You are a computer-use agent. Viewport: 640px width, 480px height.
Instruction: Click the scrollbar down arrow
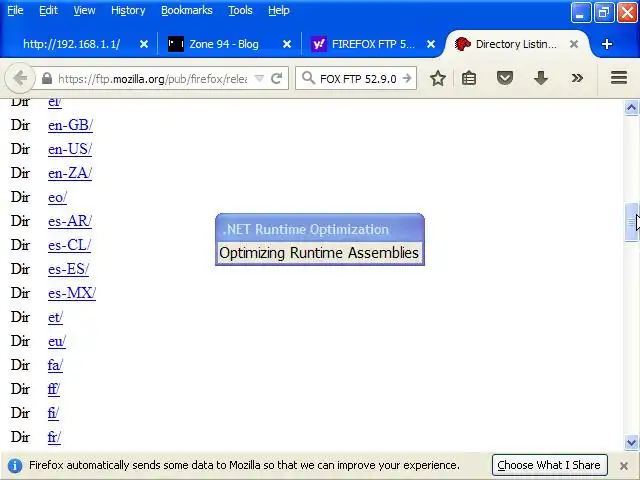click(631, 442)
